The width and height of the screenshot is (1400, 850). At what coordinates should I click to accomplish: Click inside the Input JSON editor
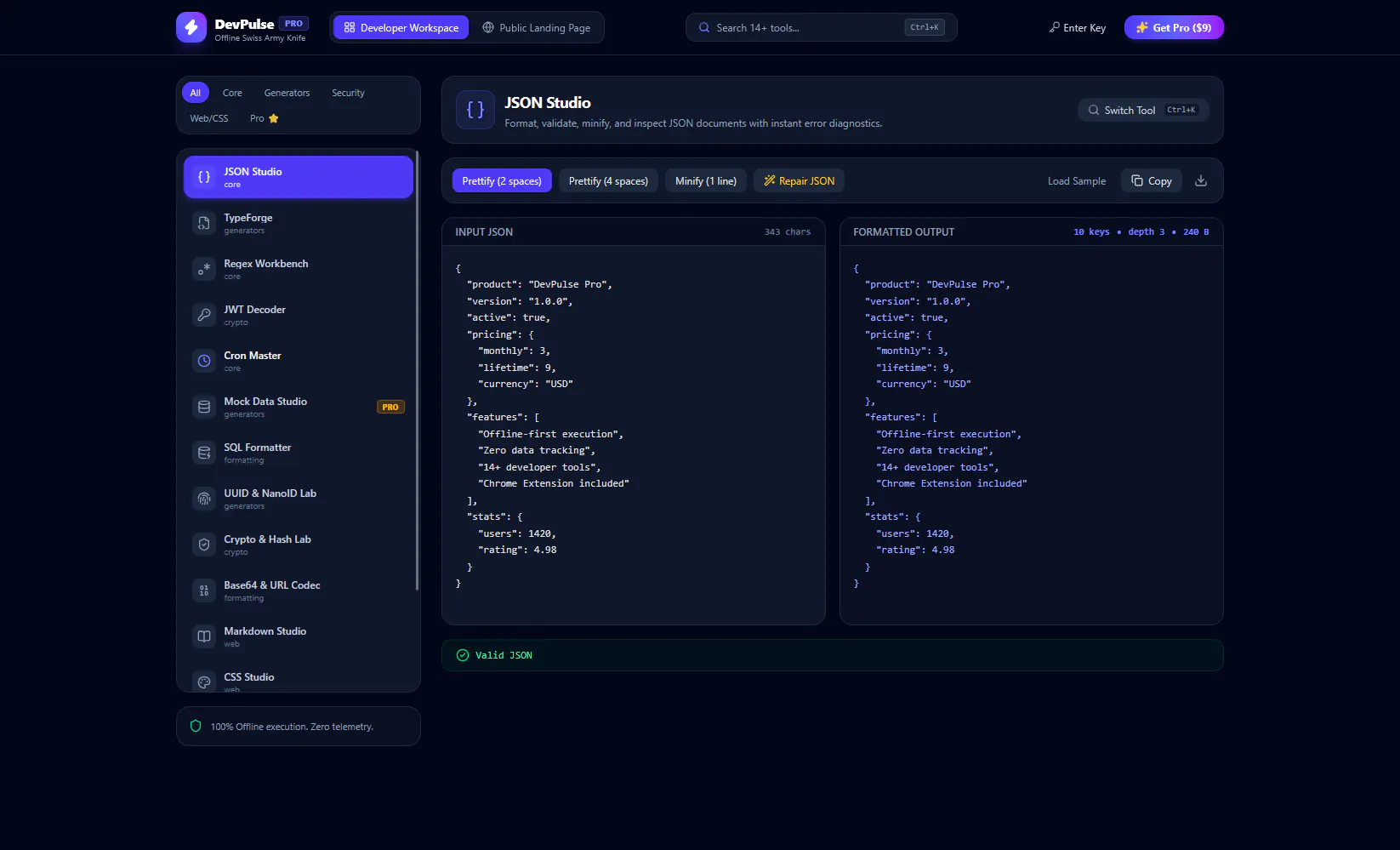pos(634,435)
